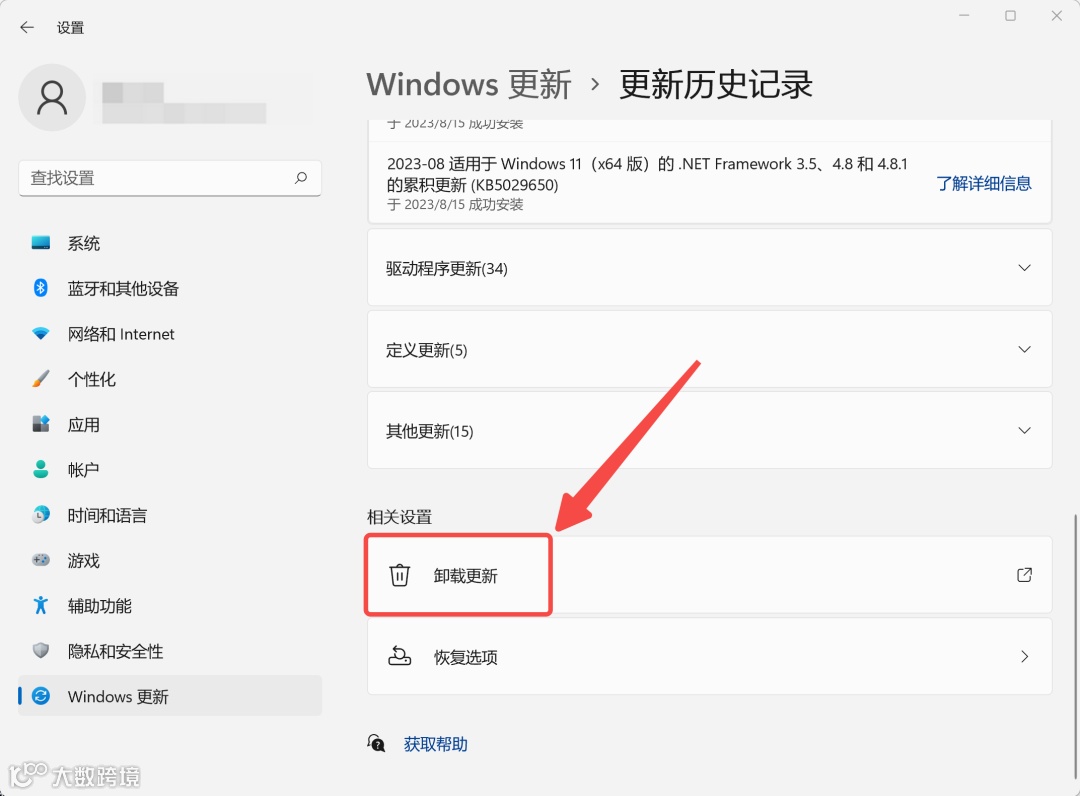1080x796 pixels.
Task: Click the paintbrush icon for 个性化
Action: 41,379
